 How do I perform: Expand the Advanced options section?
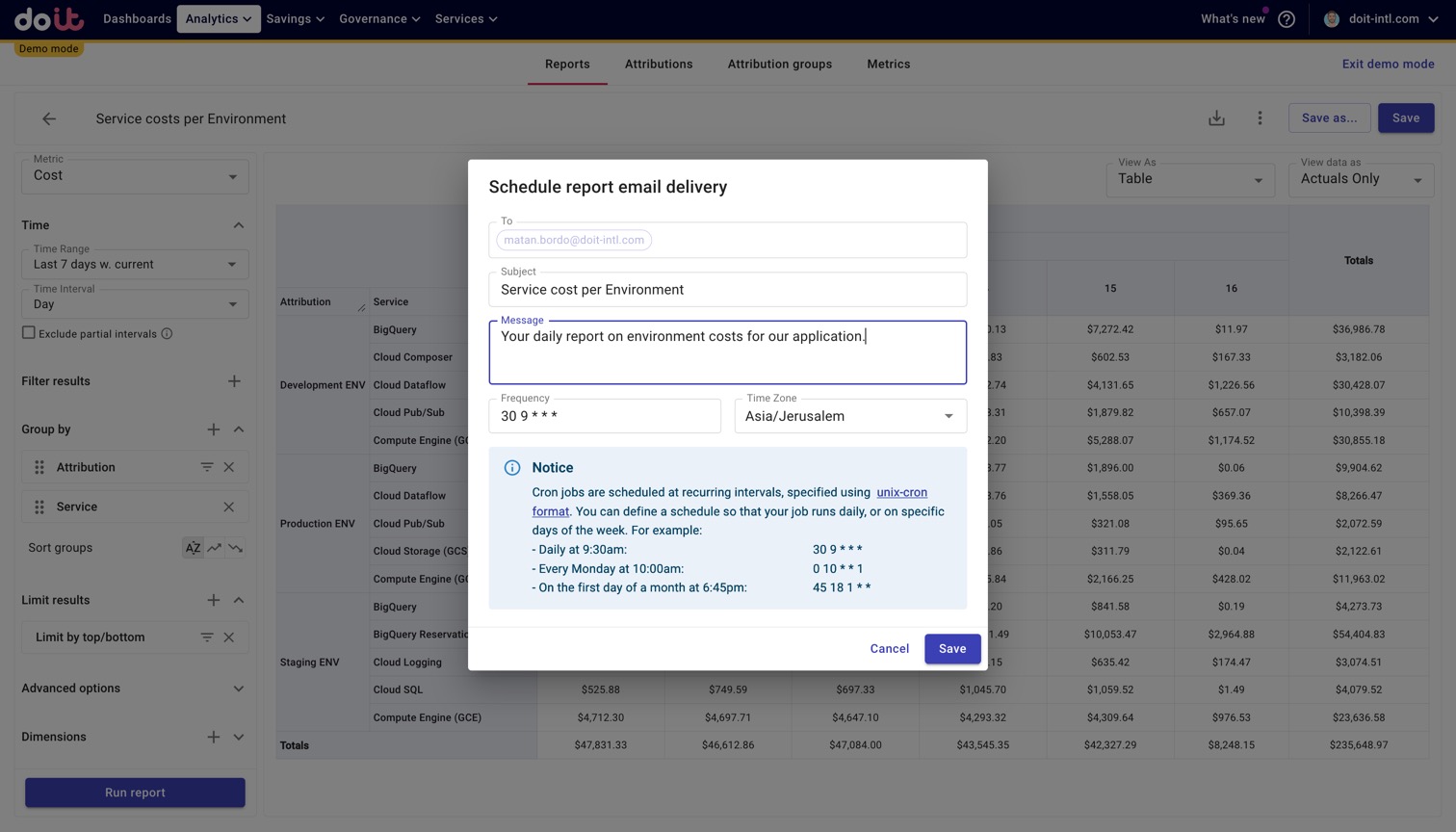tap(238, 689)
